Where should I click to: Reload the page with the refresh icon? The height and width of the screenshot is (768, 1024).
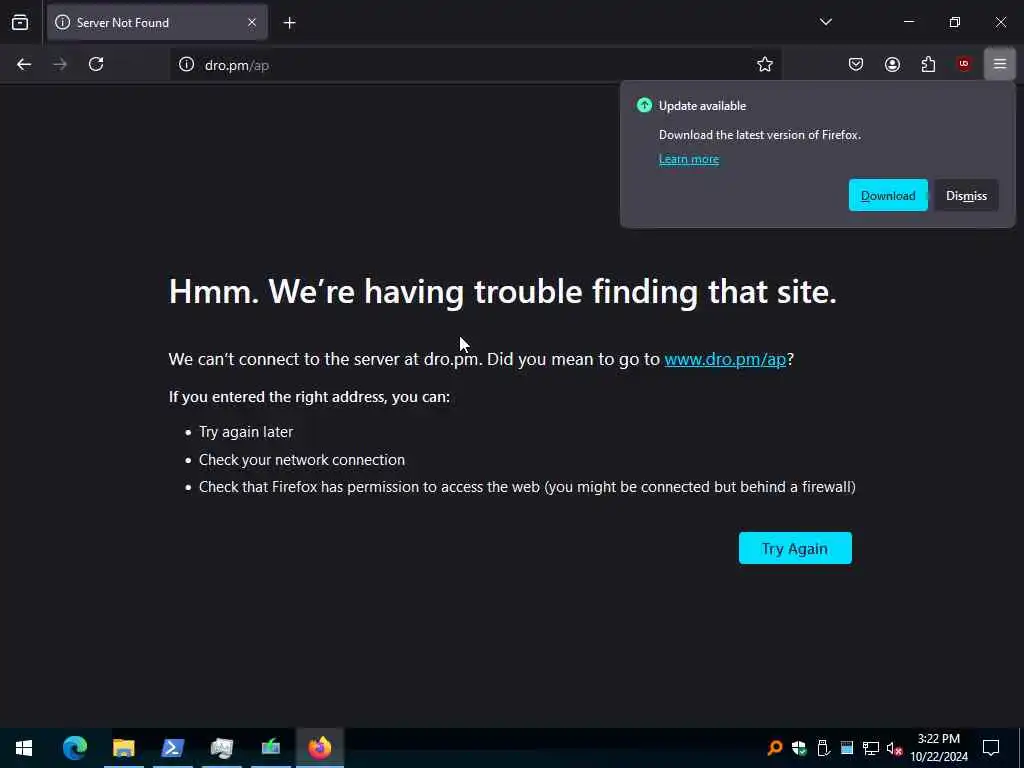tap(96, 64)
